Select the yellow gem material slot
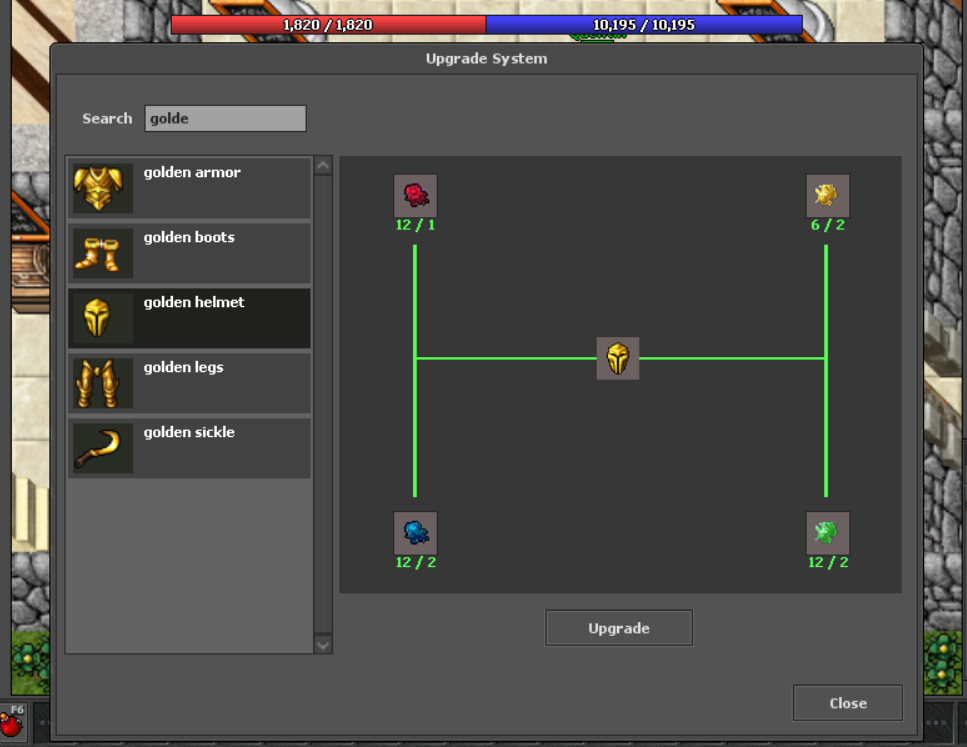This screenshot has height=747, width=967. click(x=828, y=196)
